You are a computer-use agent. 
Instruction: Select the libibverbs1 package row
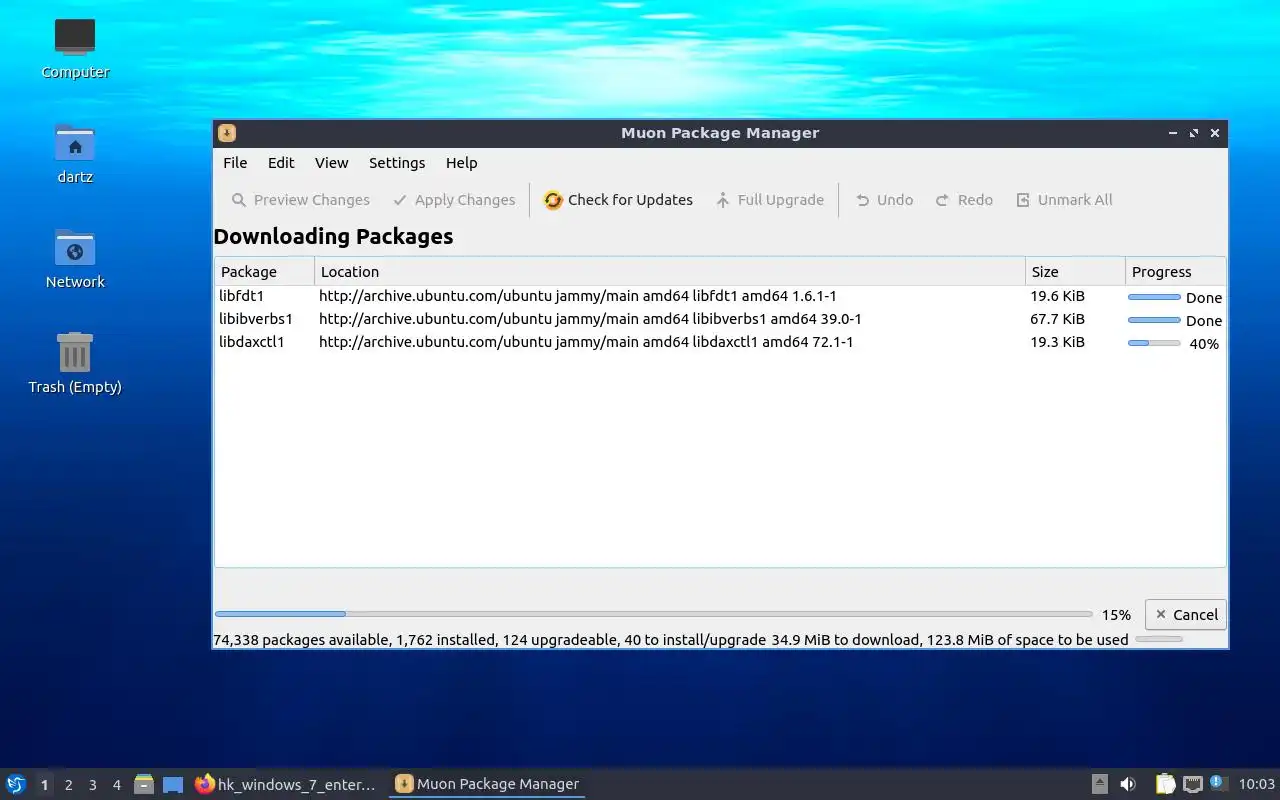(x=720, y=320)
